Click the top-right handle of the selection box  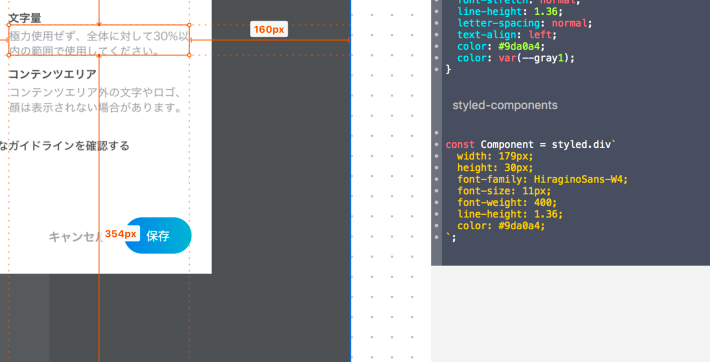pyautogui.click(x=189, y=25)
